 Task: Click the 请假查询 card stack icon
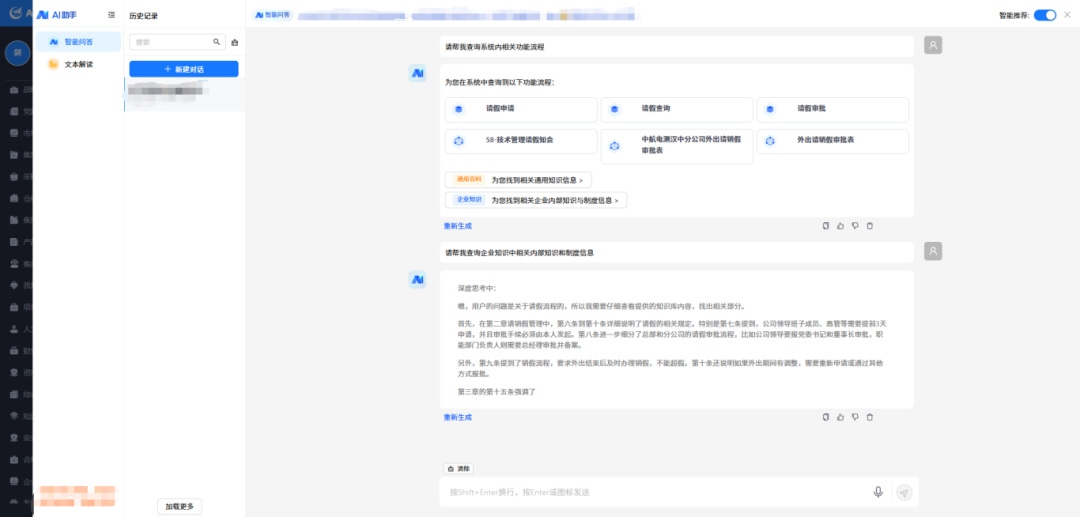pos(614,109)
